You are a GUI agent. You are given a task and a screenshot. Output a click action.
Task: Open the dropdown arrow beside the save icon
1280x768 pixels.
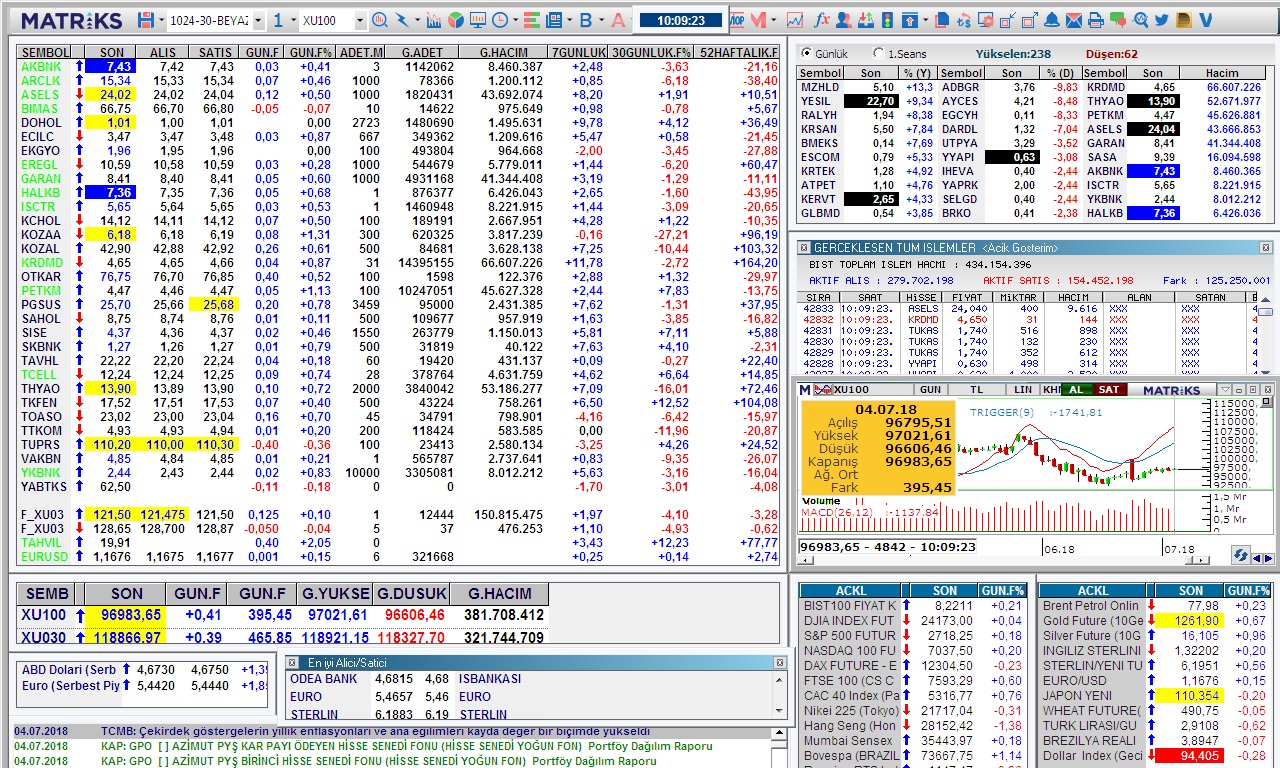click(161, 20)
